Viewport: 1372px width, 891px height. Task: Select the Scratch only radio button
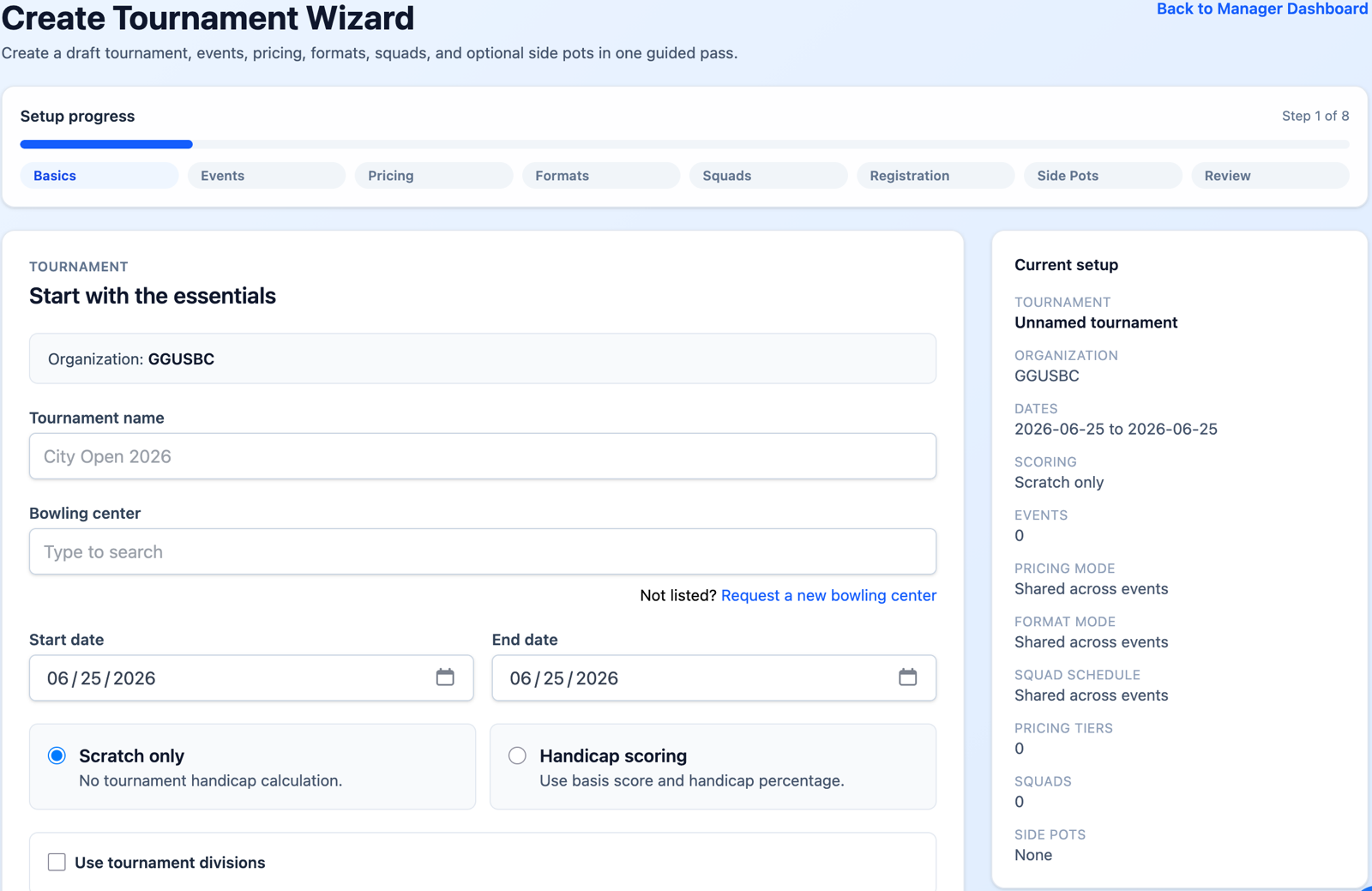(x=57, y=756)
